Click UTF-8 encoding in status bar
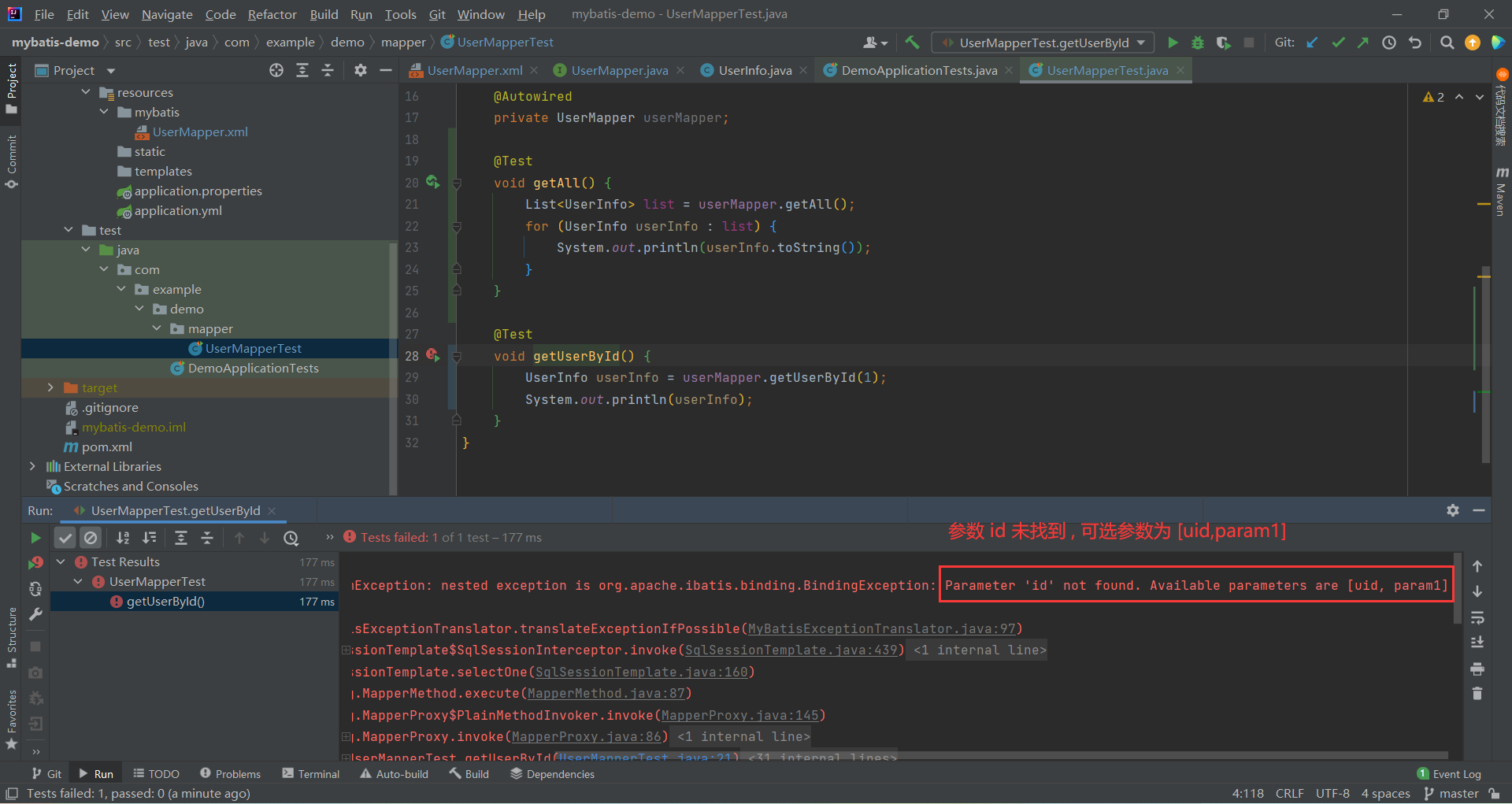 pyautogui.click(x=1332, y=794)
